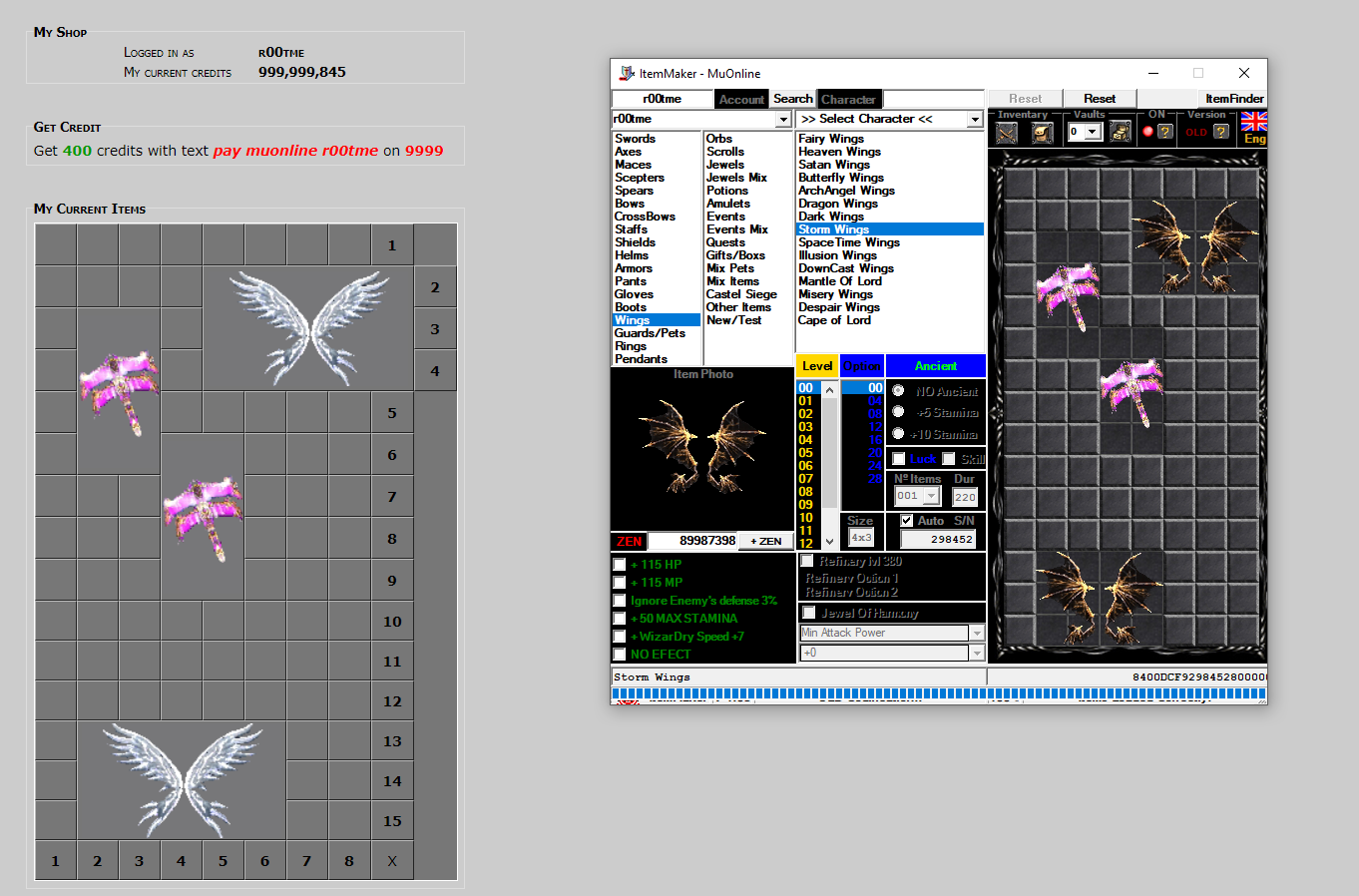Click the red ON status indicator
The image size is (1359, 896).
[1147, 131]
